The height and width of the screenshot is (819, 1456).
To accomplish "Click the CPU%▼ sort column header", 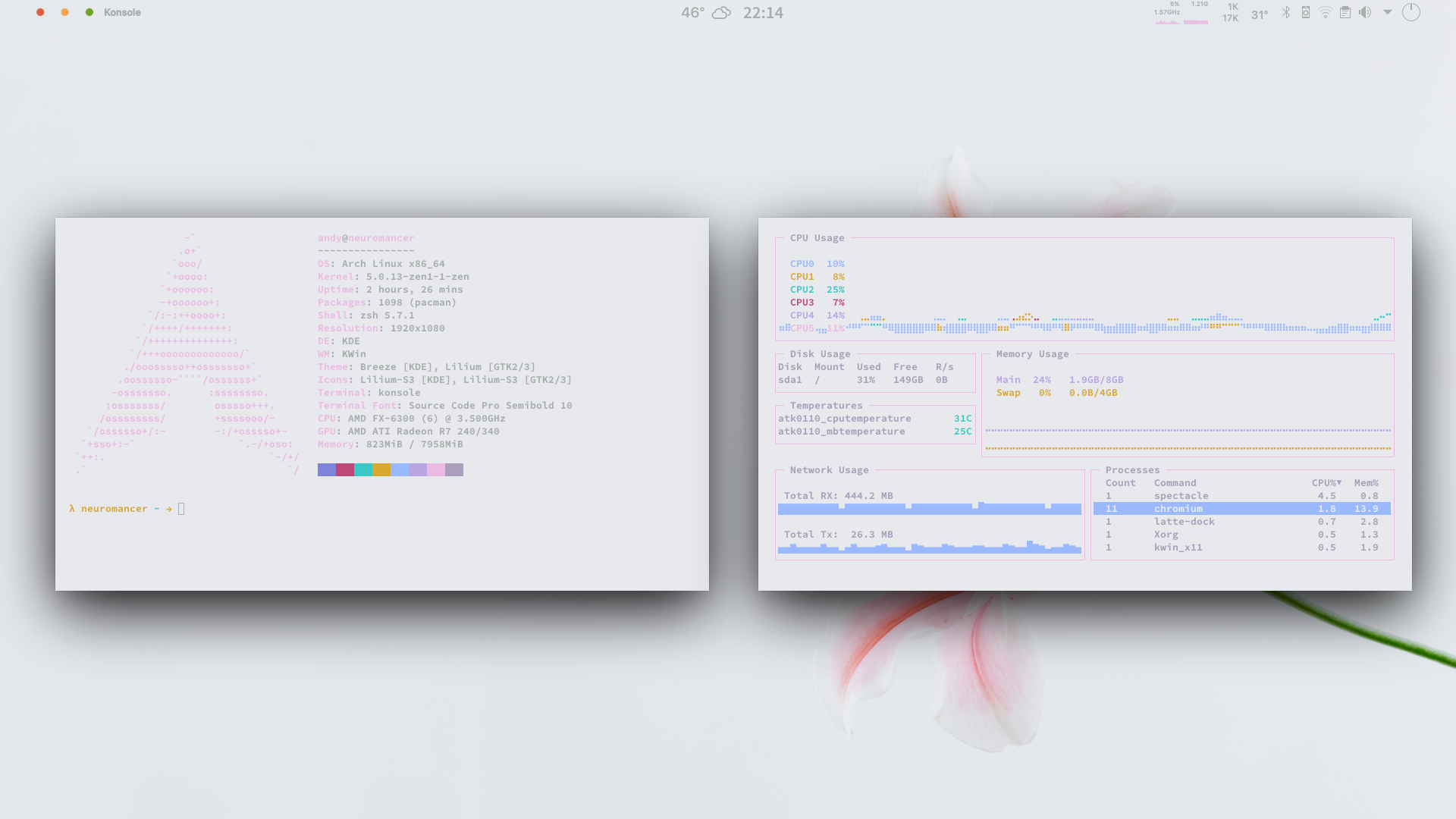I will click(1327, 483).
